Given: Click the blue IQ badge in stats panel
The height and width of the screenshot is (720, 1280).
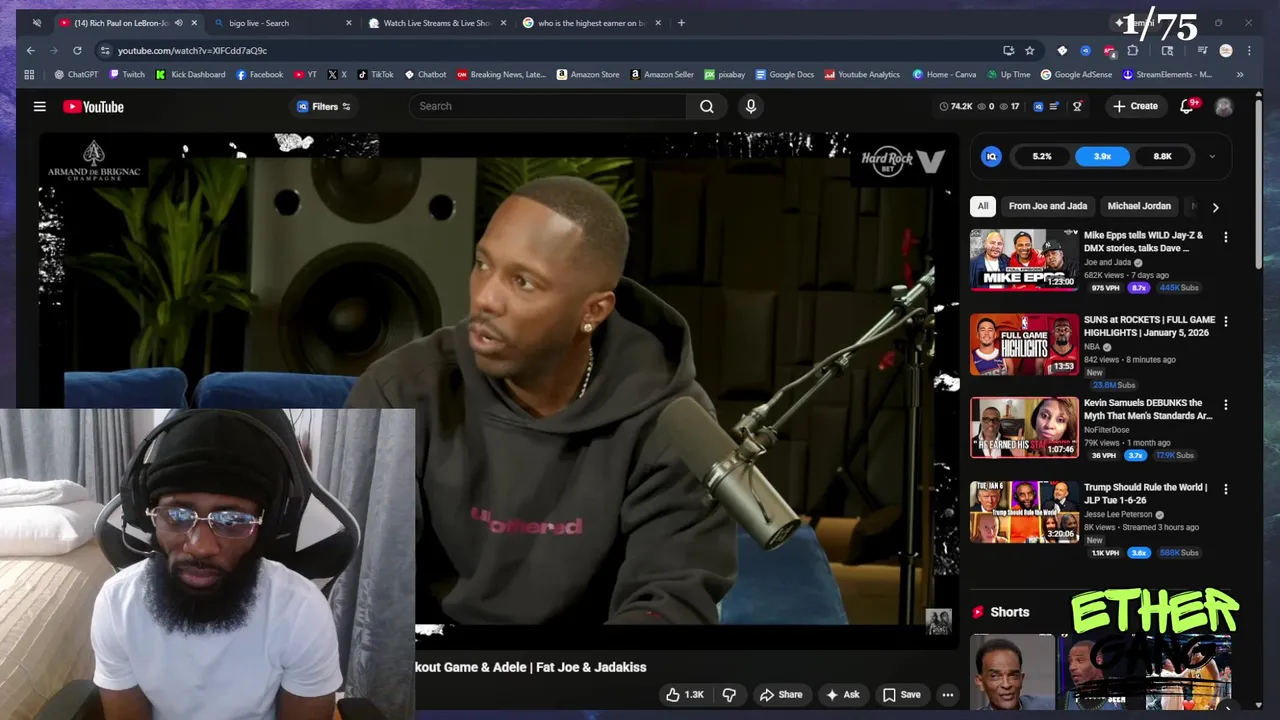Looking at the screenshot, I should tap(991, 156).
